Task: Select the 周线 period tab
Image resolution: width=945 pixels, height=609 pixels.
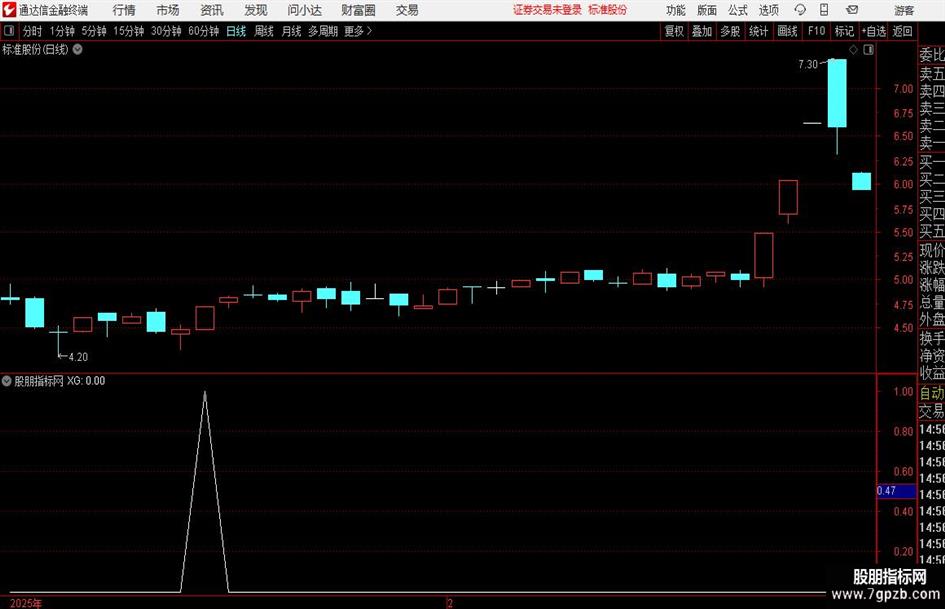Action: pyautogui.click(x=263, y=31)
